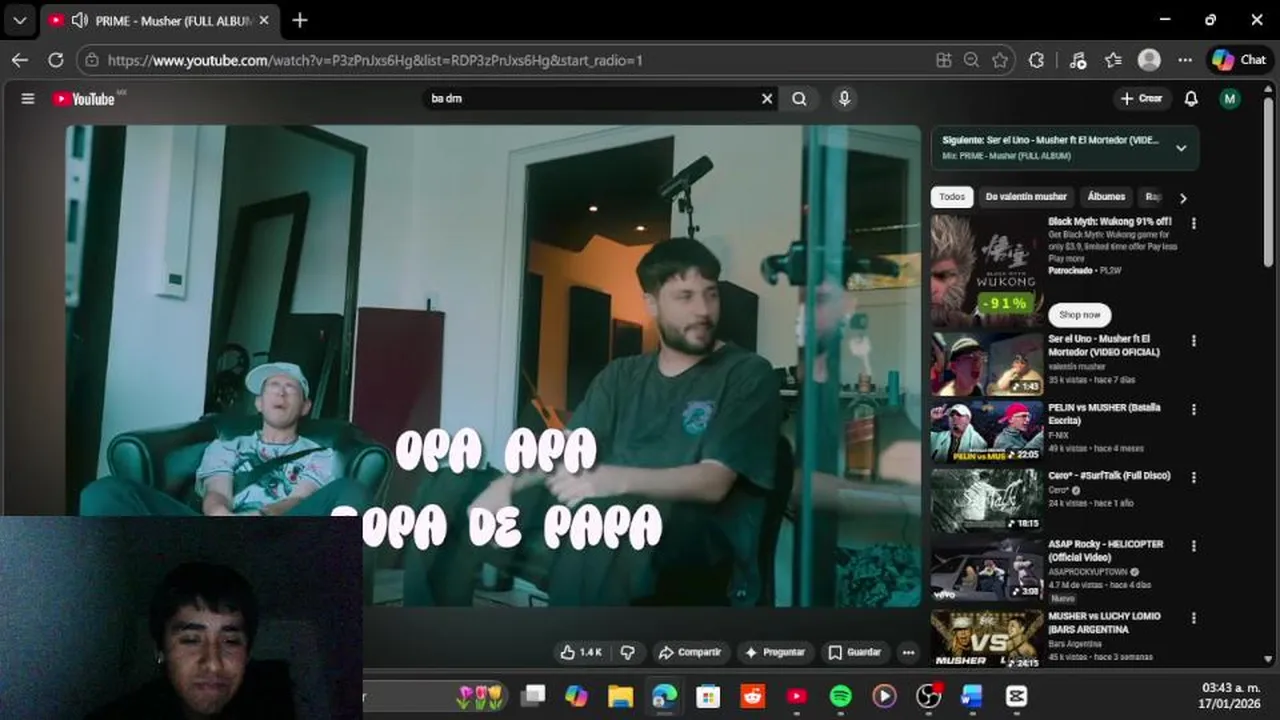Open OBS Studio from the taskbar
The image size is (1280, 720).
pos(929,696)
